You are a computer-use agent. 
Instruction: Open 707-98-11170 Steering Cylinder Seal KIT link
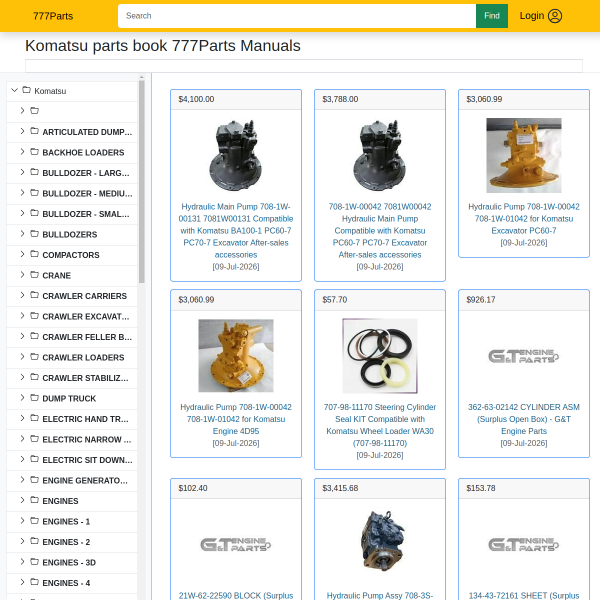[x=380, y=425]
